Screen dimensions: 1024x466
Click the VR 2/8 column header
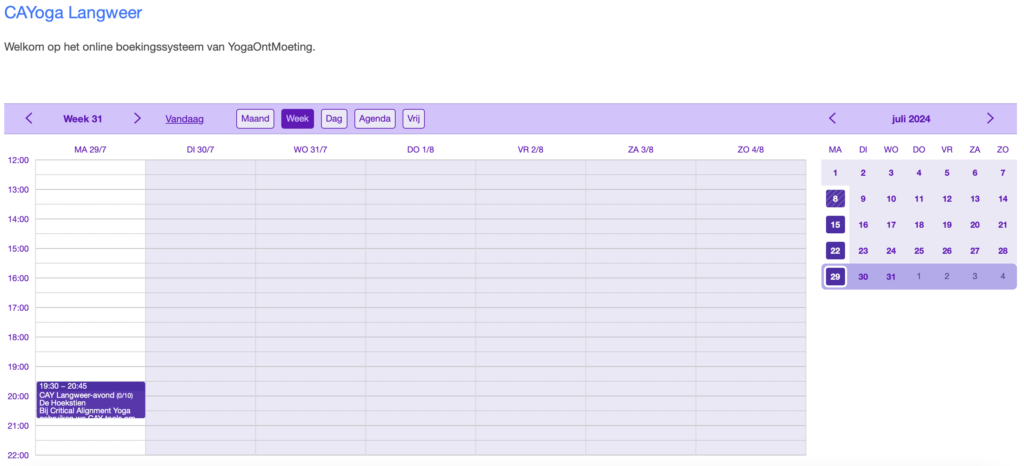[x=530, y=149]
